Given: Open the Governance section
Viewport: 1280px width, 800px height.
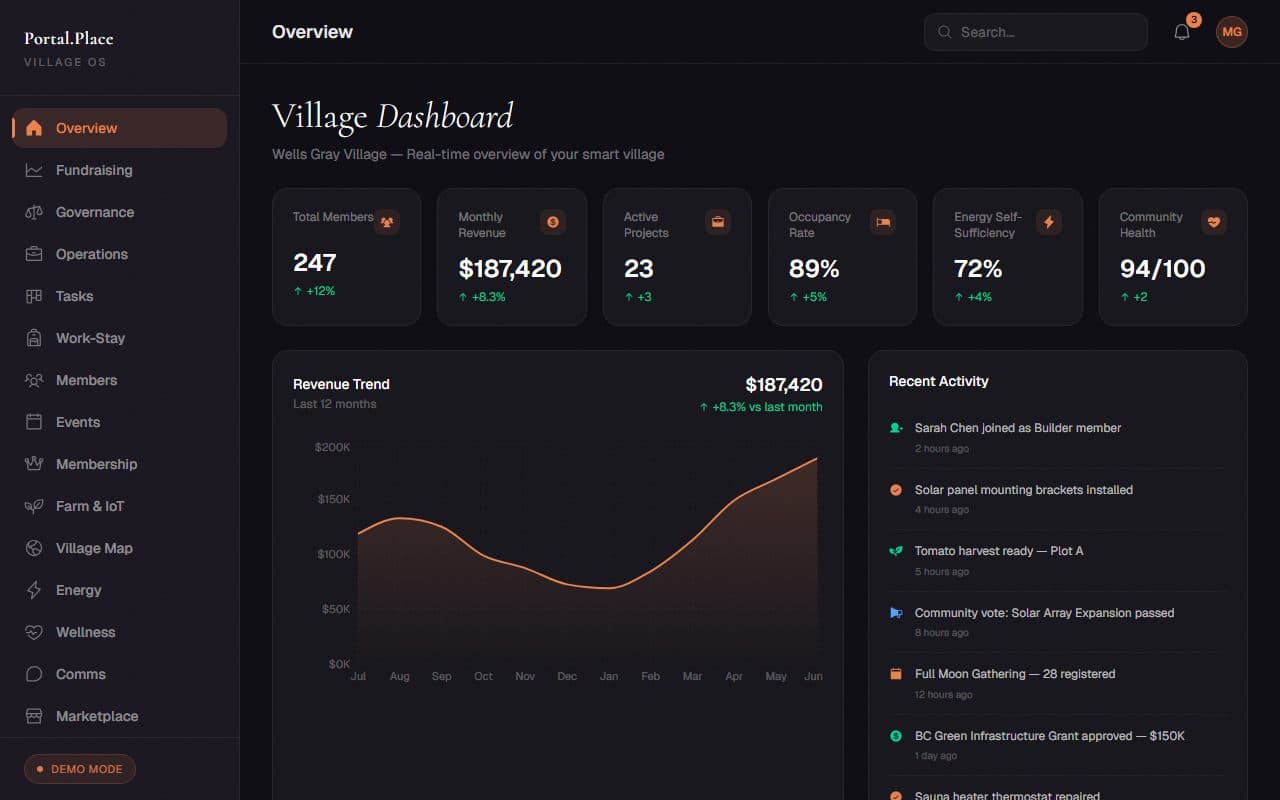Looking at the screenshot, I should pyautogui.click(x=95, y=212).
